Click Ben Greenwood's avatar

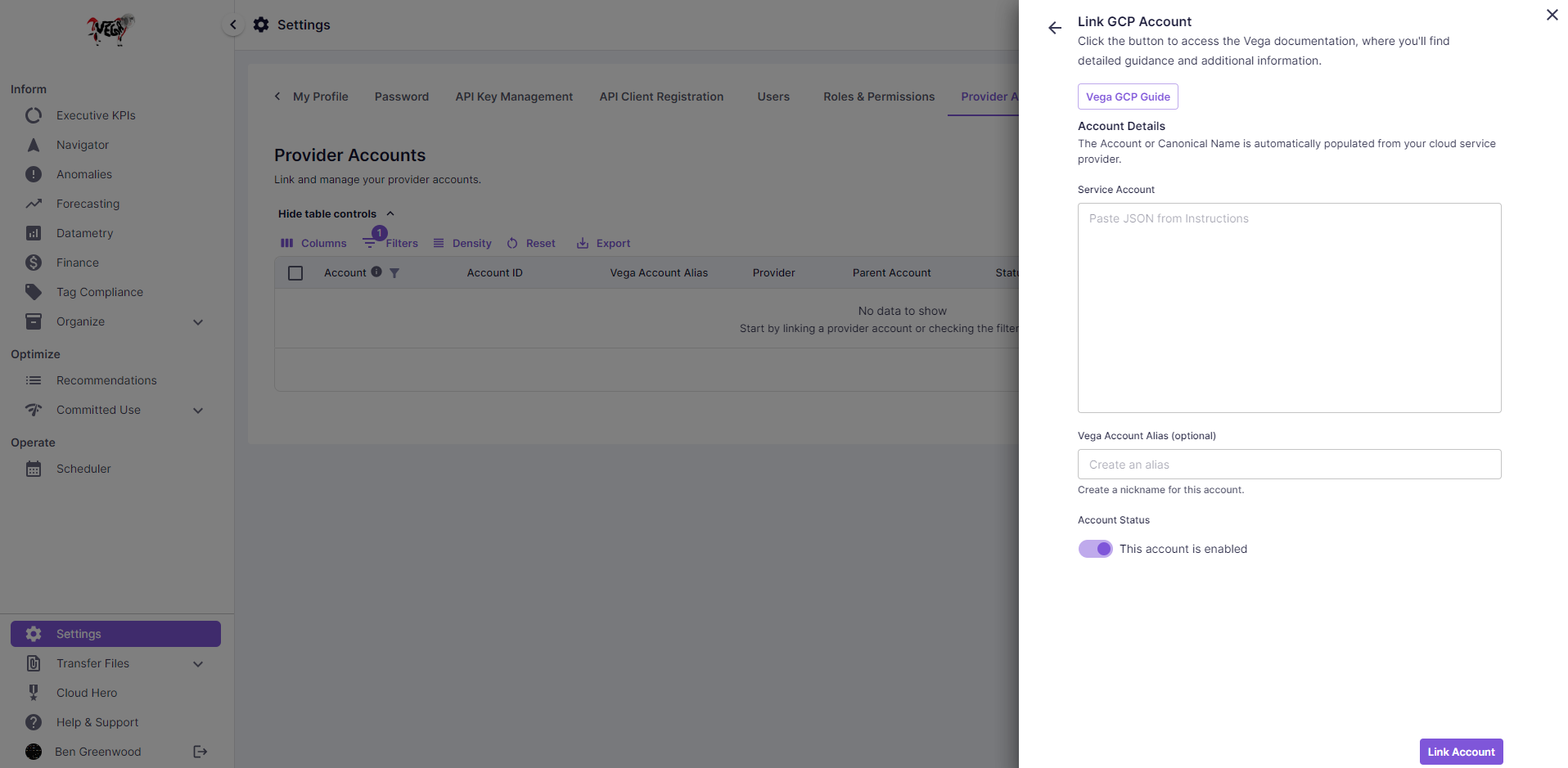coord(34,752)
